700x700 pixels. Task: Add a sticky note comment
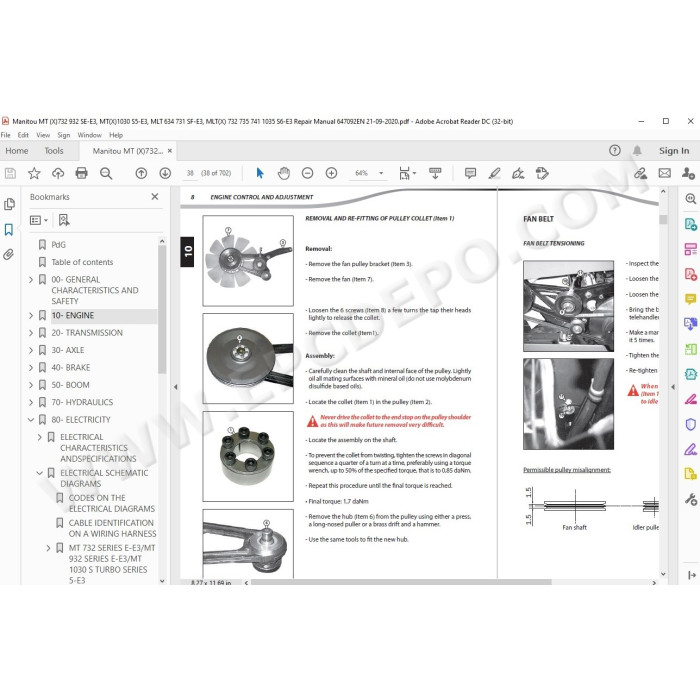[470, 173]
